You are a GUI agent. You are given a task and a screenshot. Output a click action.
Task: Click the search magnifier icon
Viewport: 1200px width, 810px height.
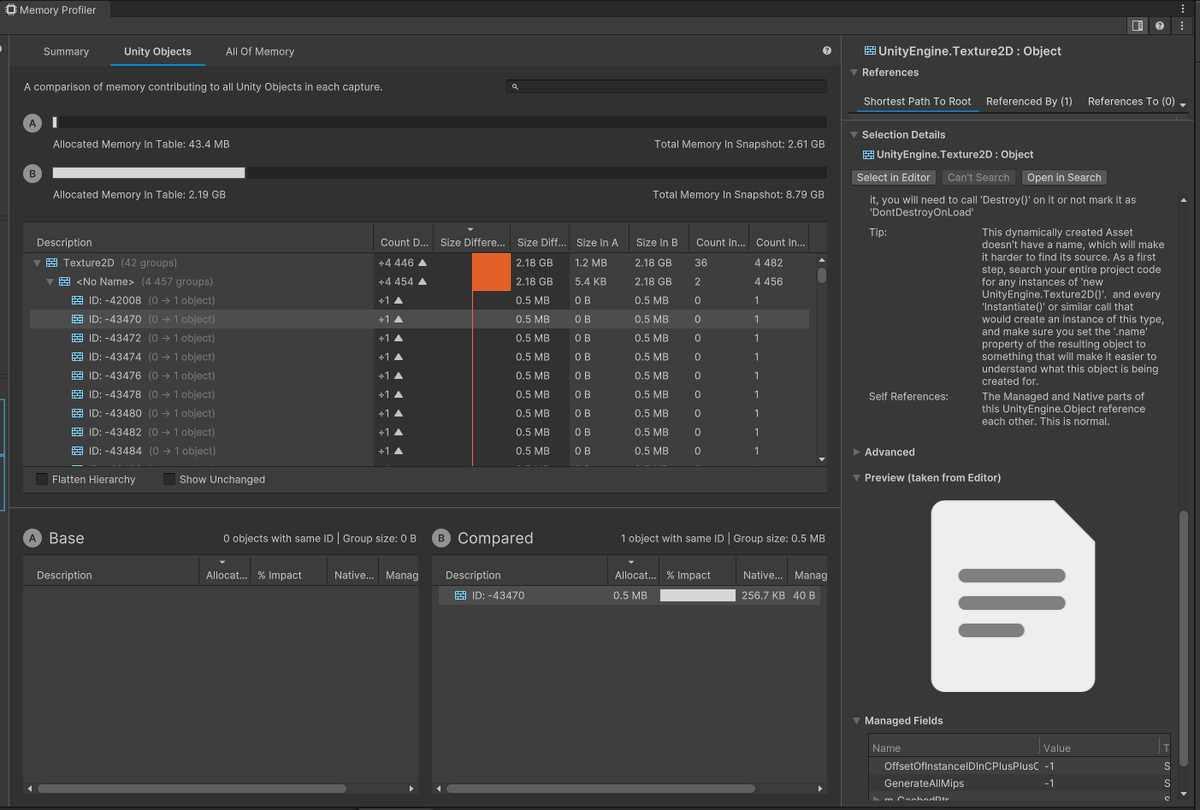click(515, 87)
